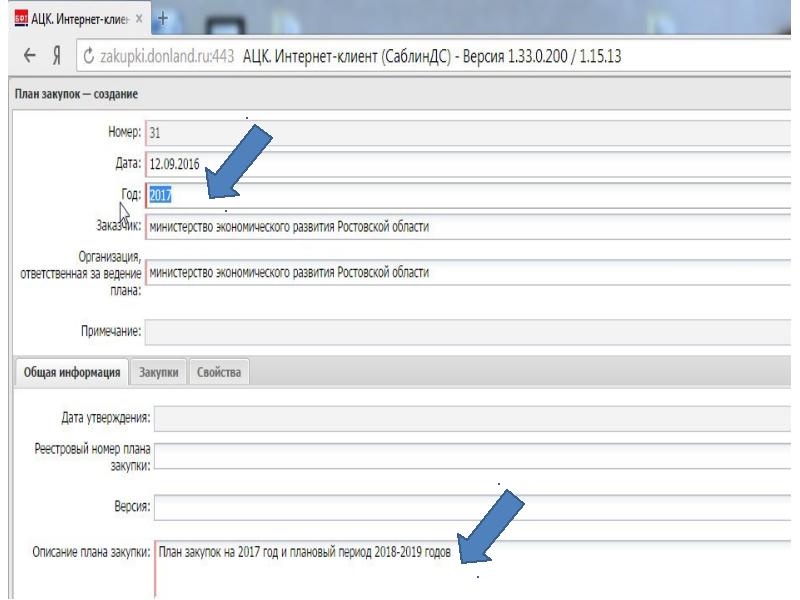Click the 'Год:' field label
This screenshot has height=600, width=800.
click(131, 194)
